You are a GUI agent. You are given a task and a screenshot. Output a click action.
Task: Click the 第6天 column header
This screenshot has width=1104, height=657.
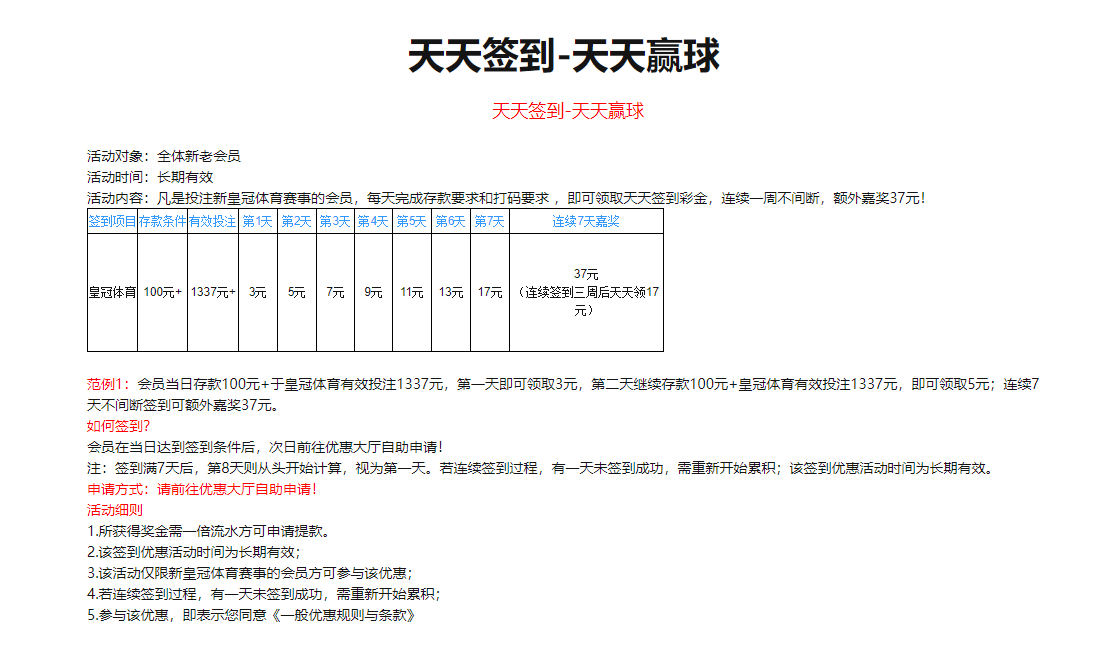451,221
